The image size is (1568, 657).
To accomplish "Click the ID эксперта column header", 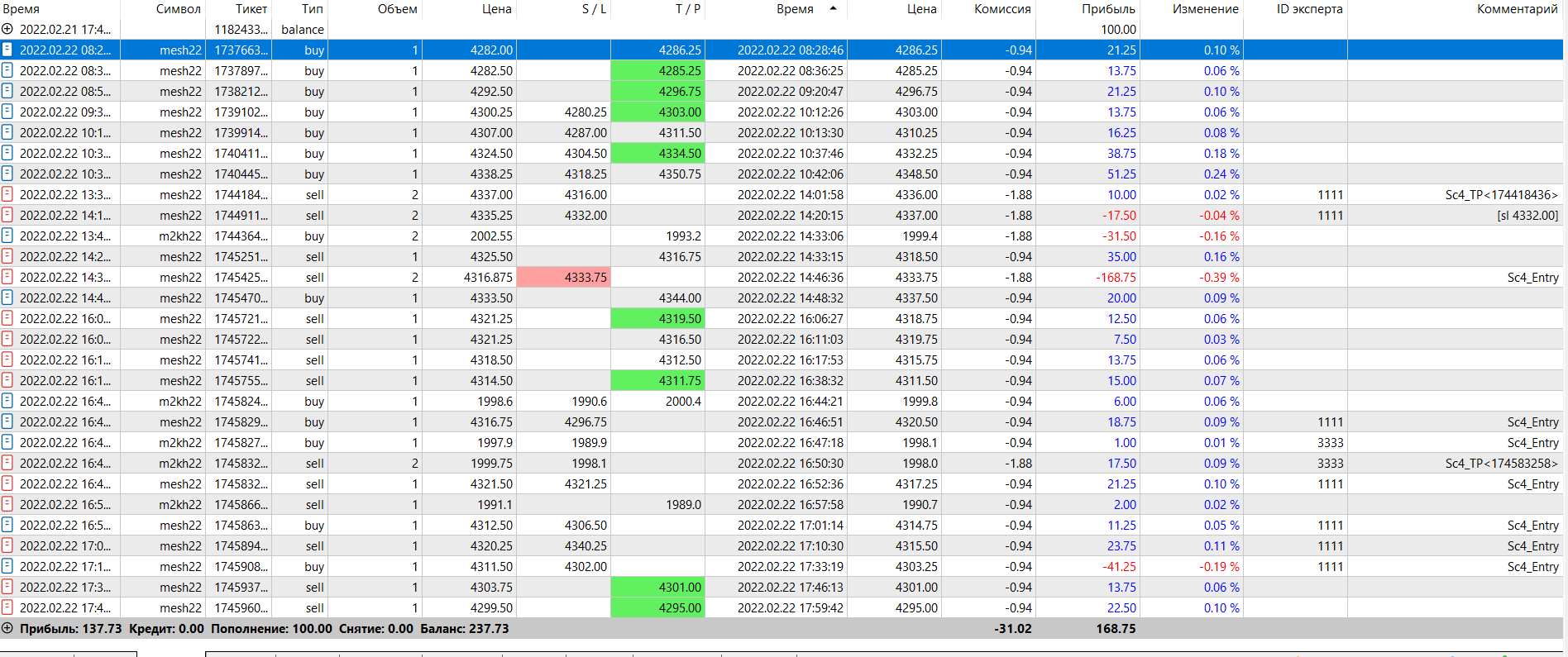I will [1310, 8].
